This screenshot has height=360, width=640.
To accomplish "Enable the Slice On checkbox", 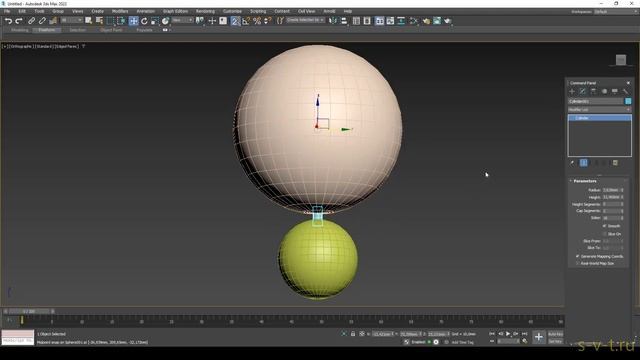I will point(604,234).
